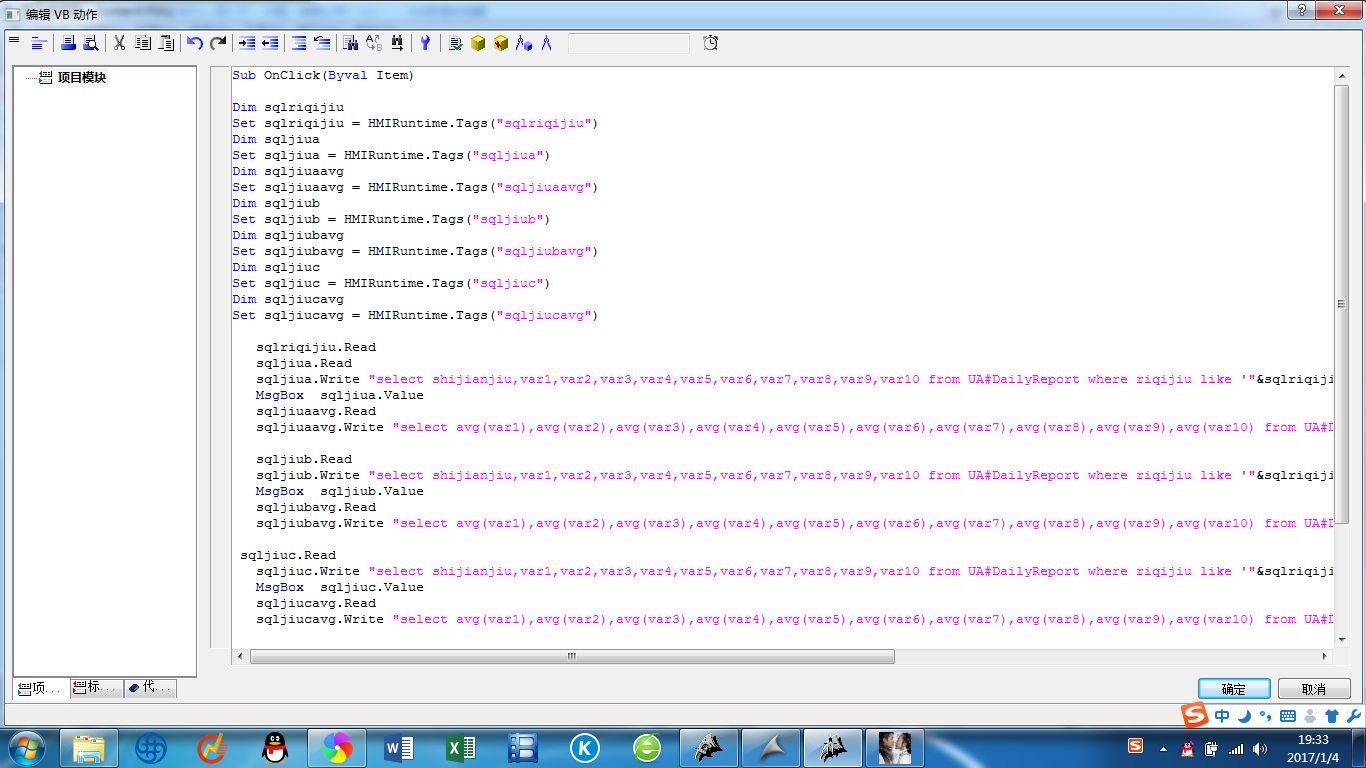Increase indent with the indent icon
Viewport: 1366px width, 768px height.
[x=246, y=43]
